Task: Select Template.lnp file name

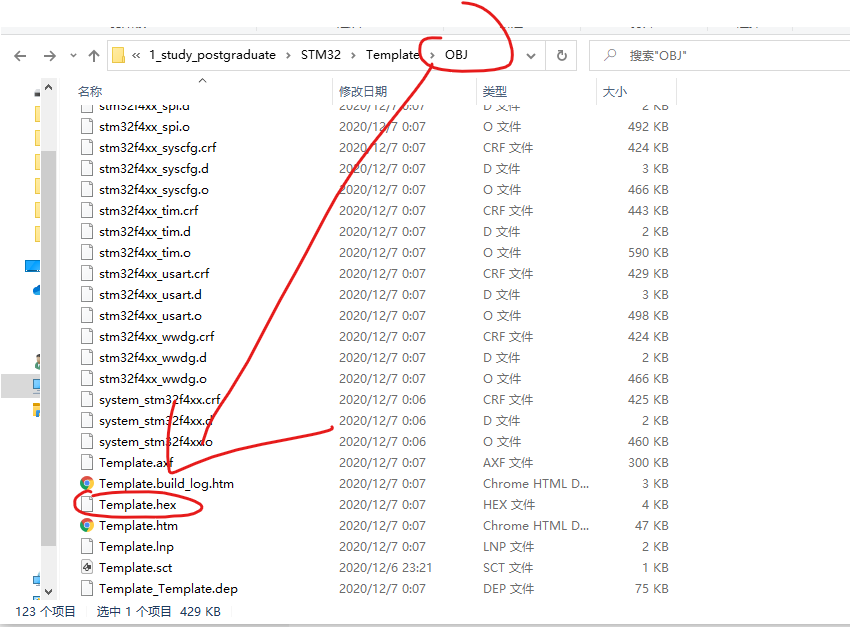Action: (x=136, y=546)
